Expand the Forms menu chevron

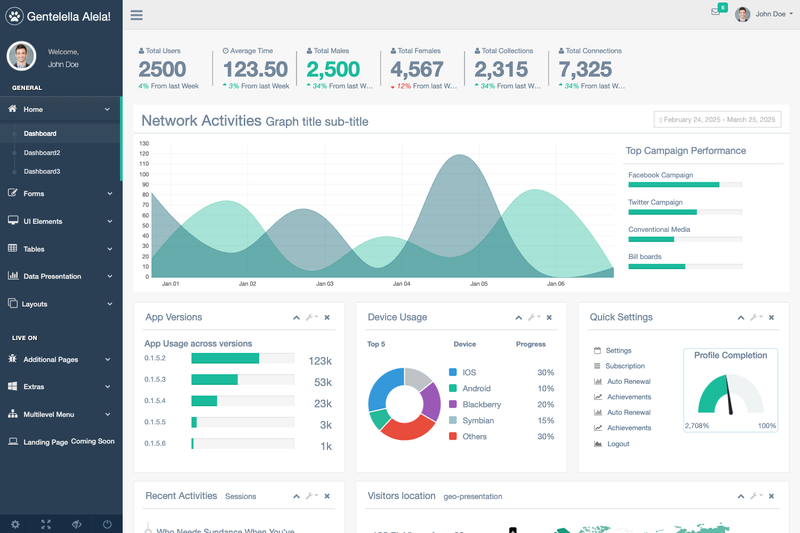[x=109, y=193]
